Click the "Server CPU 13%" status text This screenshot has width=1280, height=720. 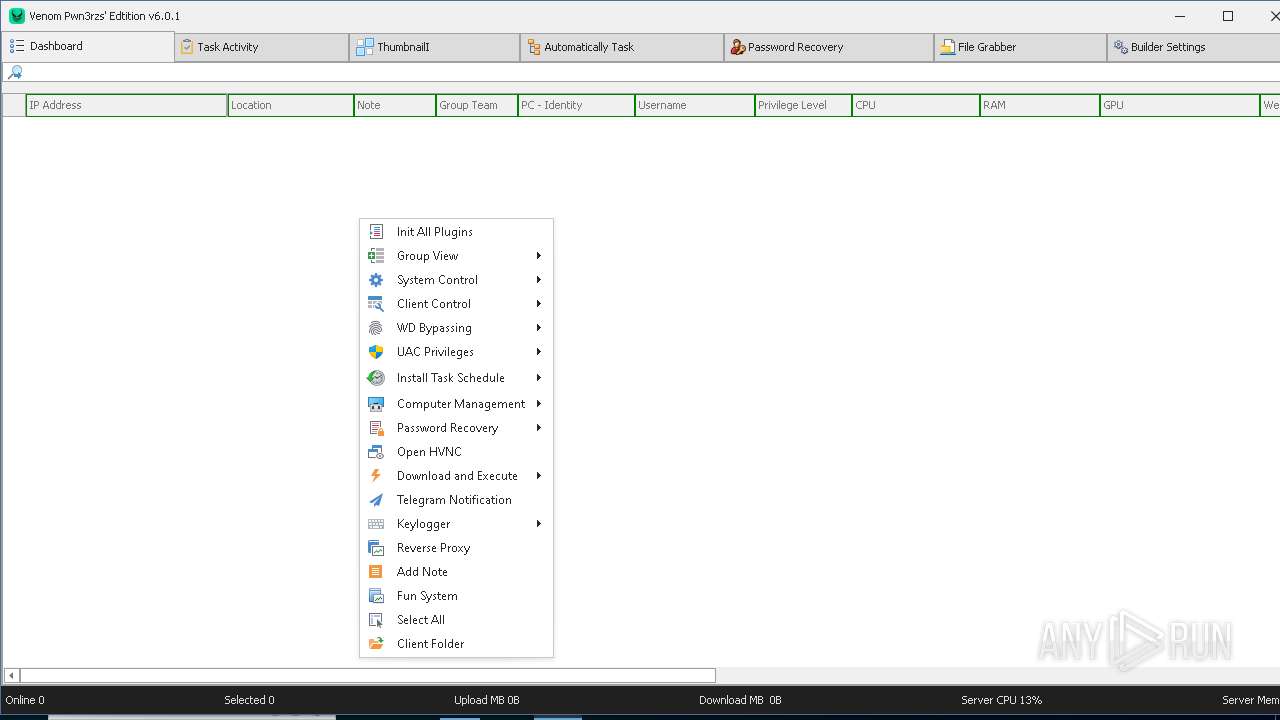point(1001,700)
